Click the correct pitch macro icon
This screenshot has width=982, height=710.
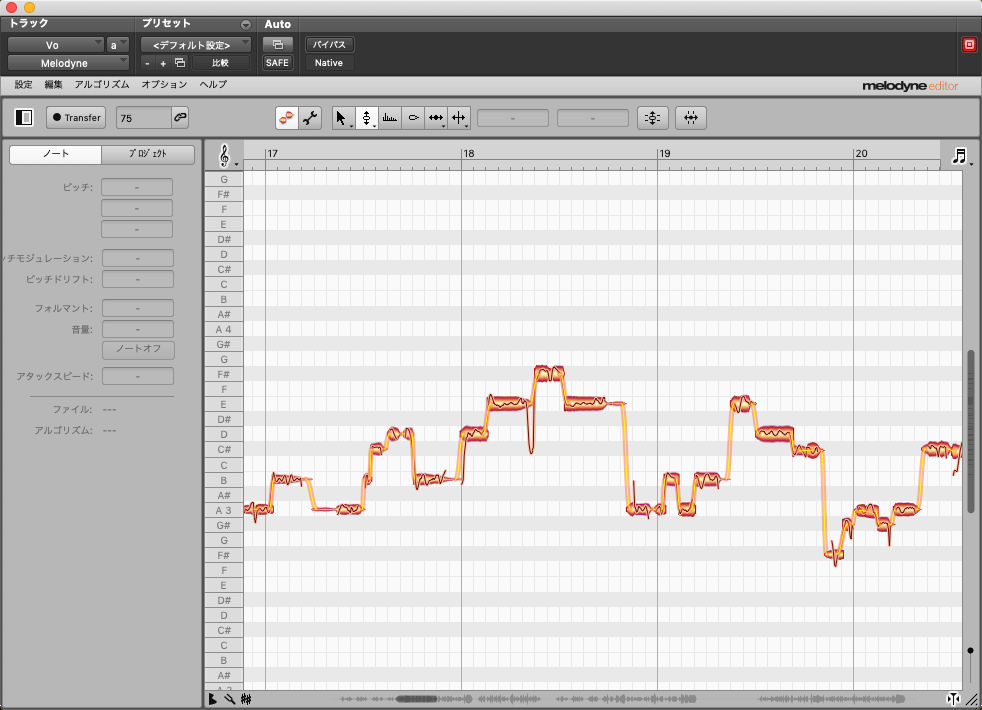click(652, 118)
